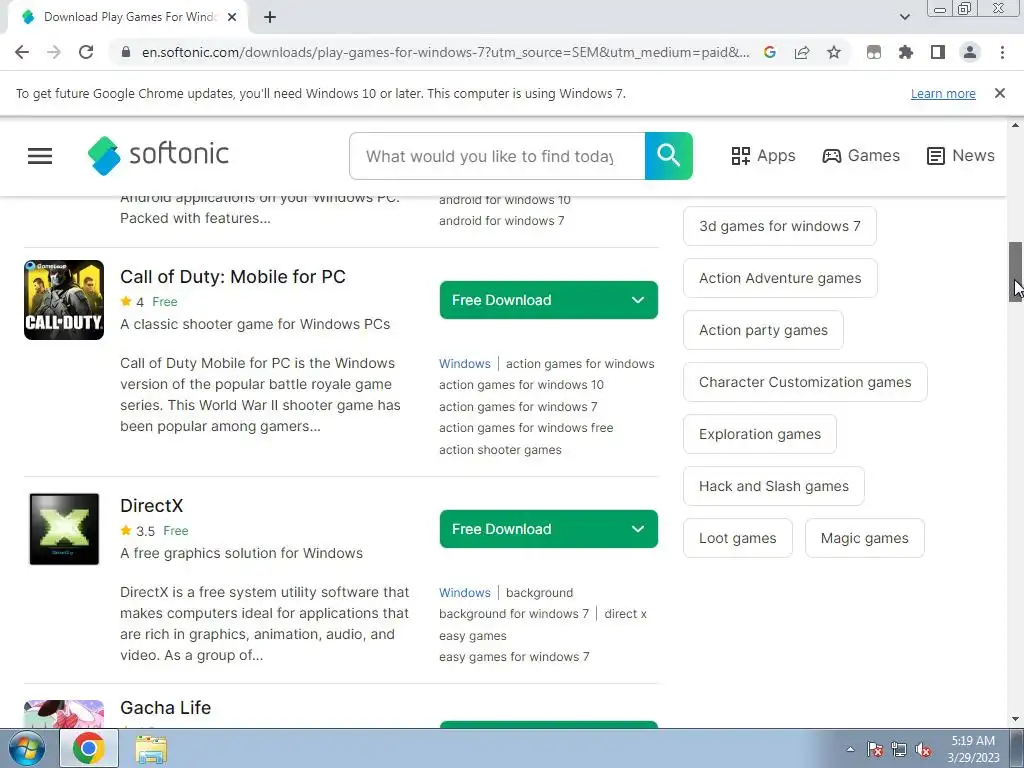Click the browser forward arrow

(x=54, y=52)
